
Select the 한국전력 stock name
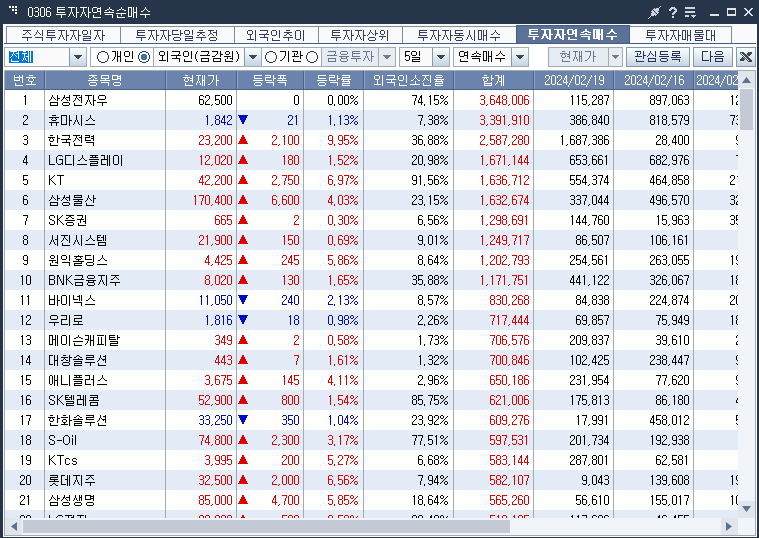[72, 140]
